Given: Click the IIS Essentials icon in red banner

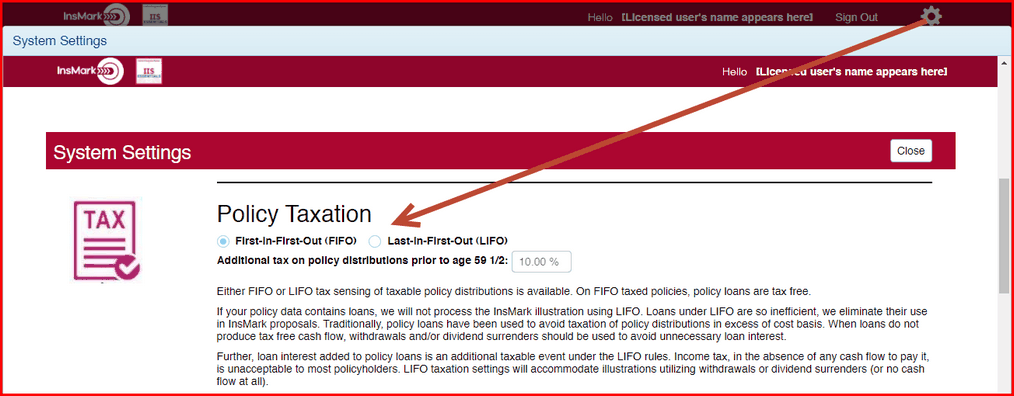Looking at the screenshot, I should [x=149, y=71].
